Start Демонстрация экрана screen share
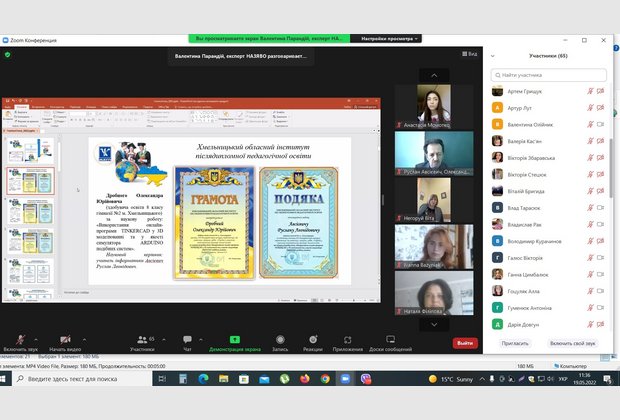This screenshot has height=420, width=620. click(235, 343)
